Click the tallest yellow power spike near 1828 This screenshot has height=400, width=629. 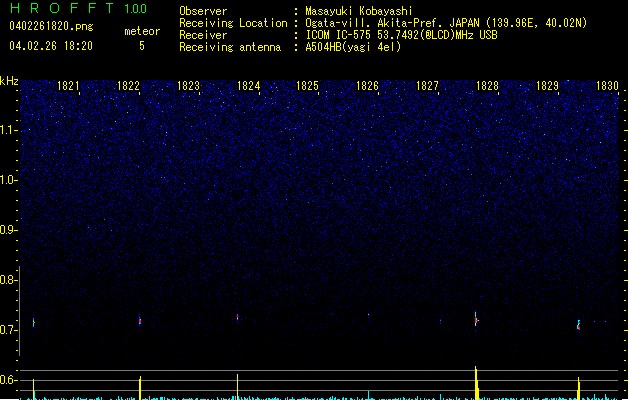[476, 383]
